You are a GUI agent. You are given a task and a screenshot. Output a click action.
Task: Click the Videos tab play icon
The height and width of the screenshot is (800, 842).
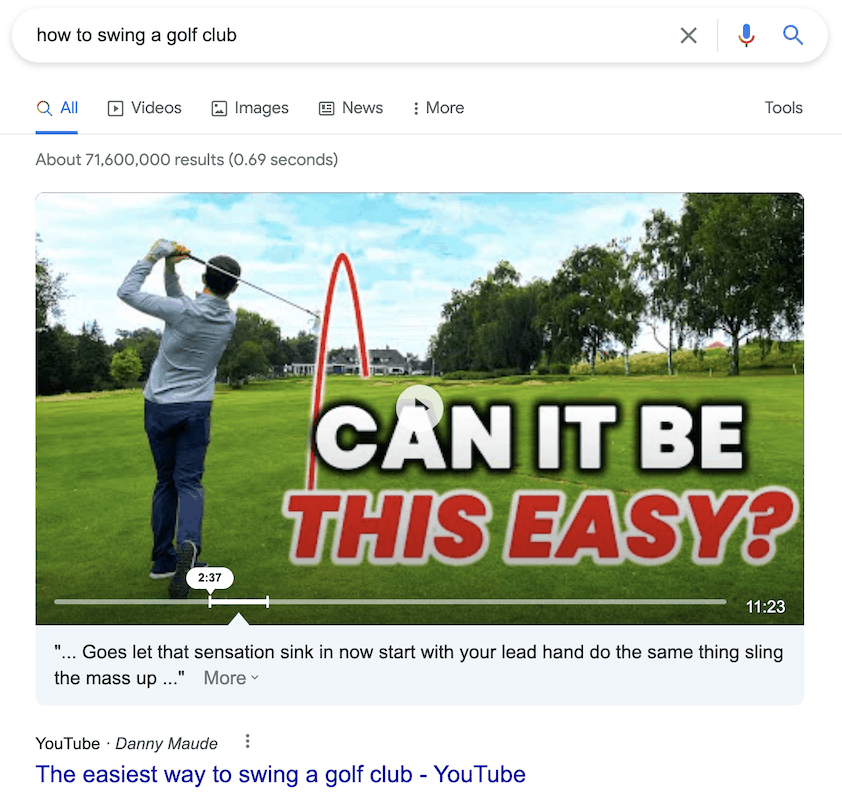click(x=115, y=108)
